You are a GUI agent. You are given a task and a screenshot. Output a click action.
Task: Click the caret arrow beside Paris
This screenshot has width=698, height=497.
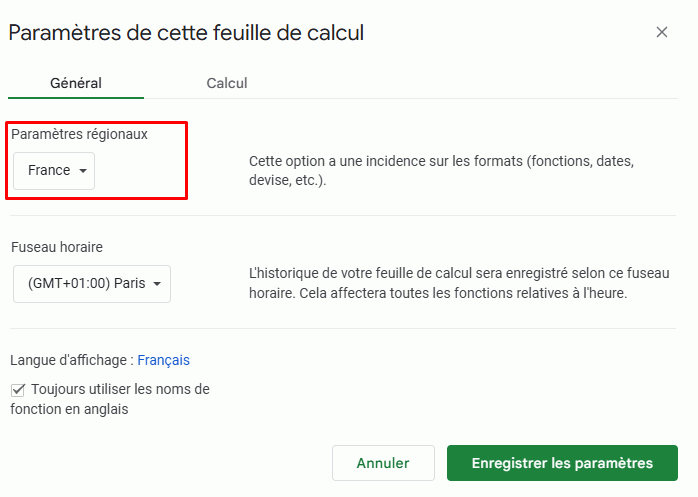[x=157, y=284]
